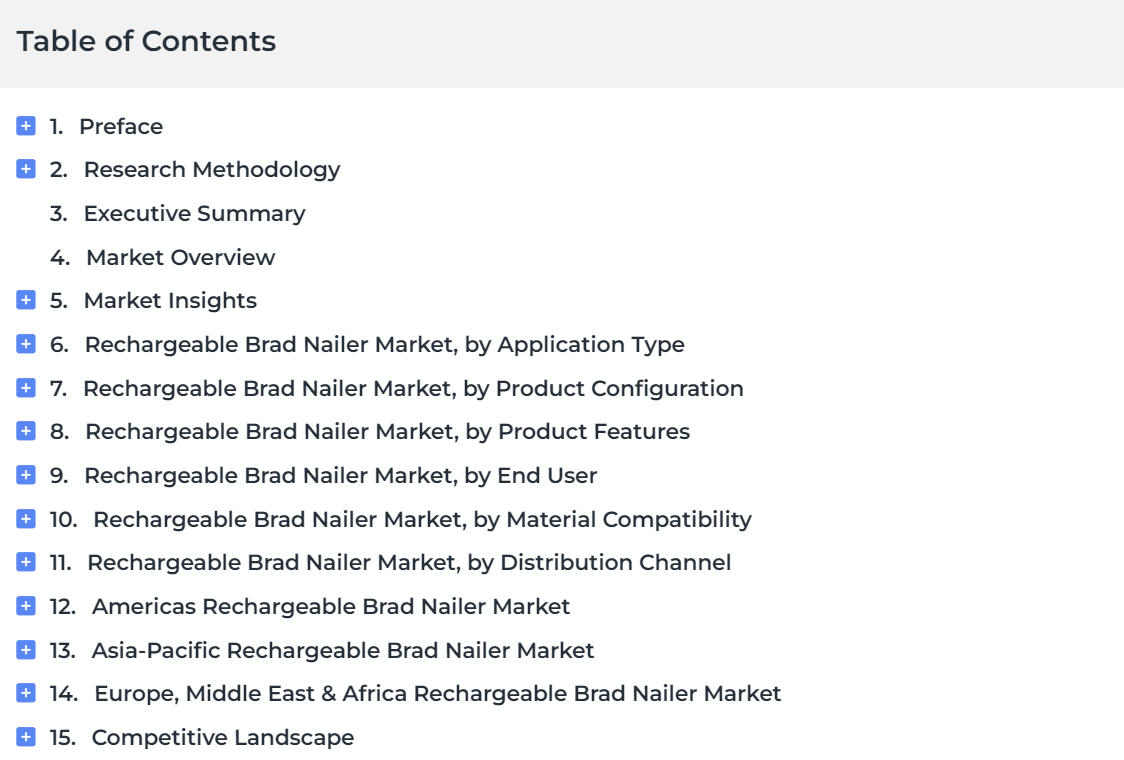Expand the Asia-Pacific market section icon
The height and width of the screenshot is (760, 1124).
tap(26, 650)
